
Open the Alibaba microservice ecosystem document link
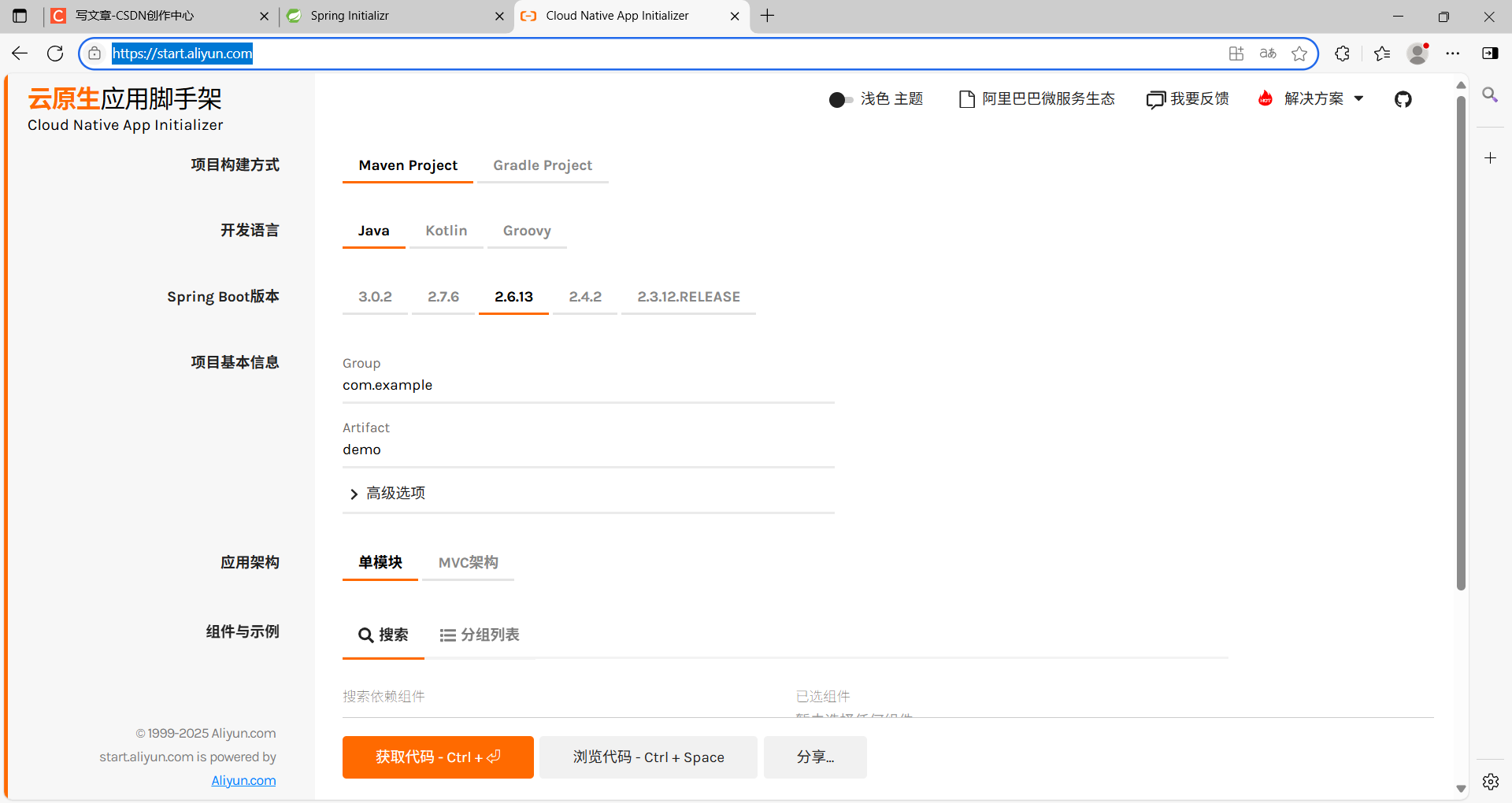(1036, 99)
